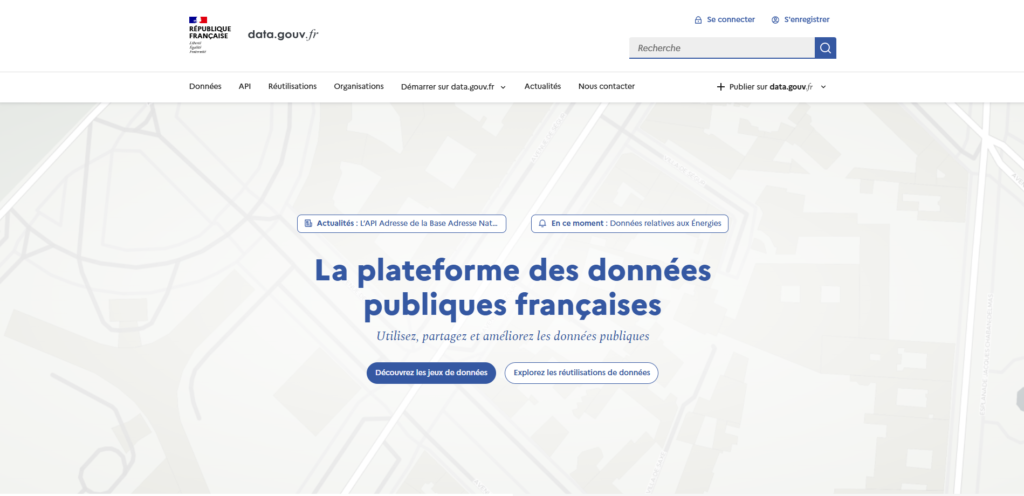Go to Organisations in navigation
The height and width of the screenshot is (496, 1024).
point(359,86)
